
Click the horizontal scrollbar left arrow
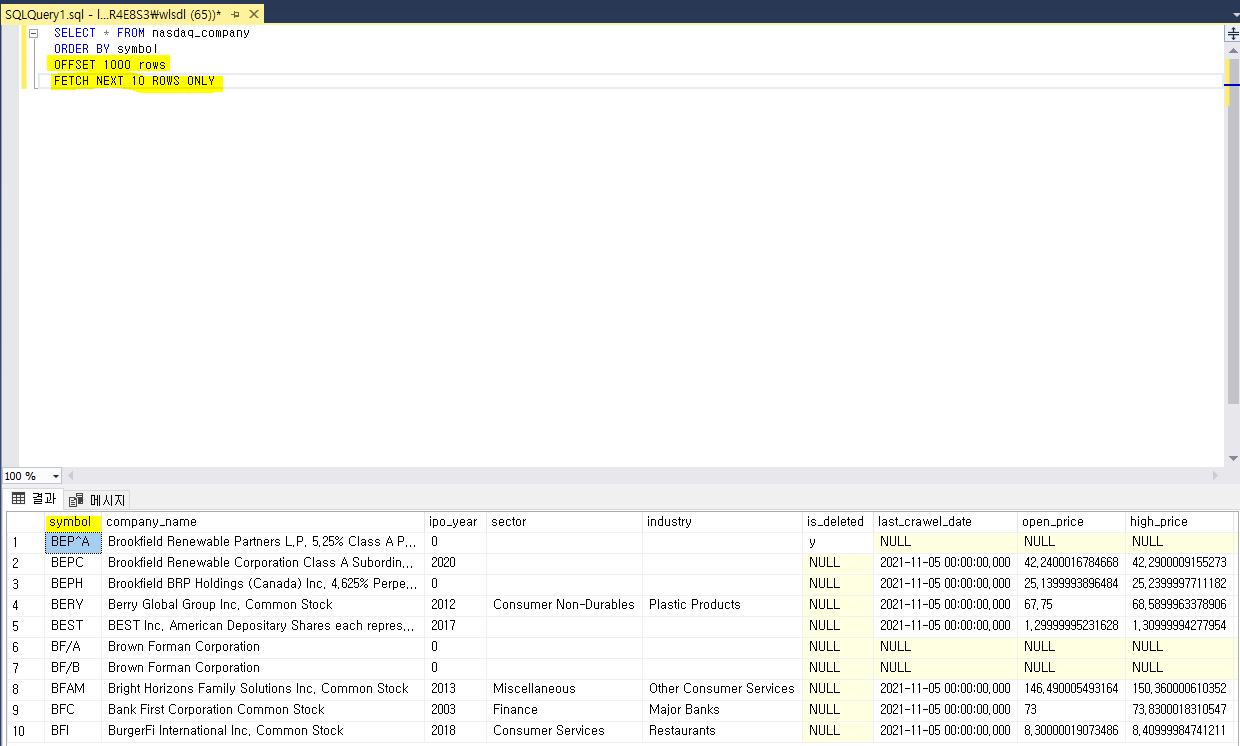(x=70, y=477)
